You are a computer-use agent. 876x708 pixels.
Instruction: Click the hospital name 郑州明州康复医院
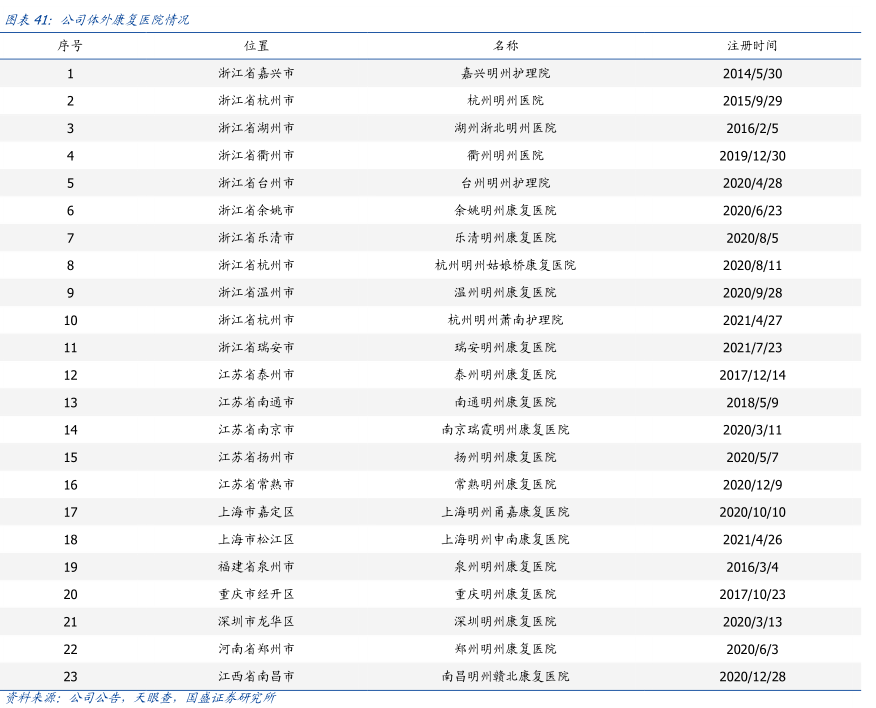[506, 648]
